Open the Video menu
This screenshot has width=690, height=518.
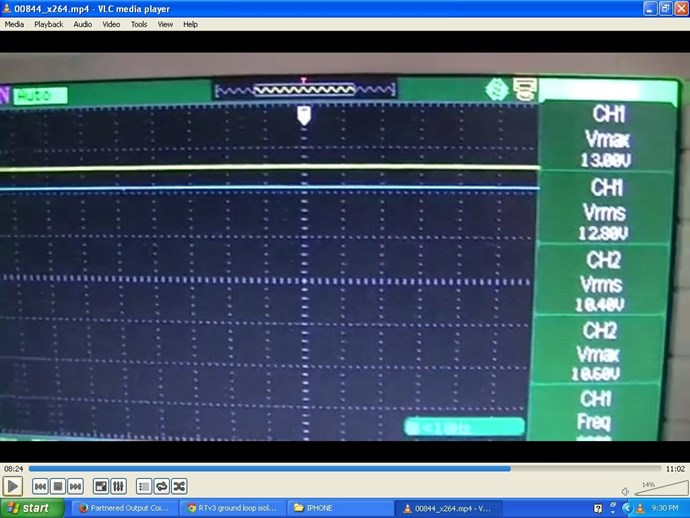[111, 24]
